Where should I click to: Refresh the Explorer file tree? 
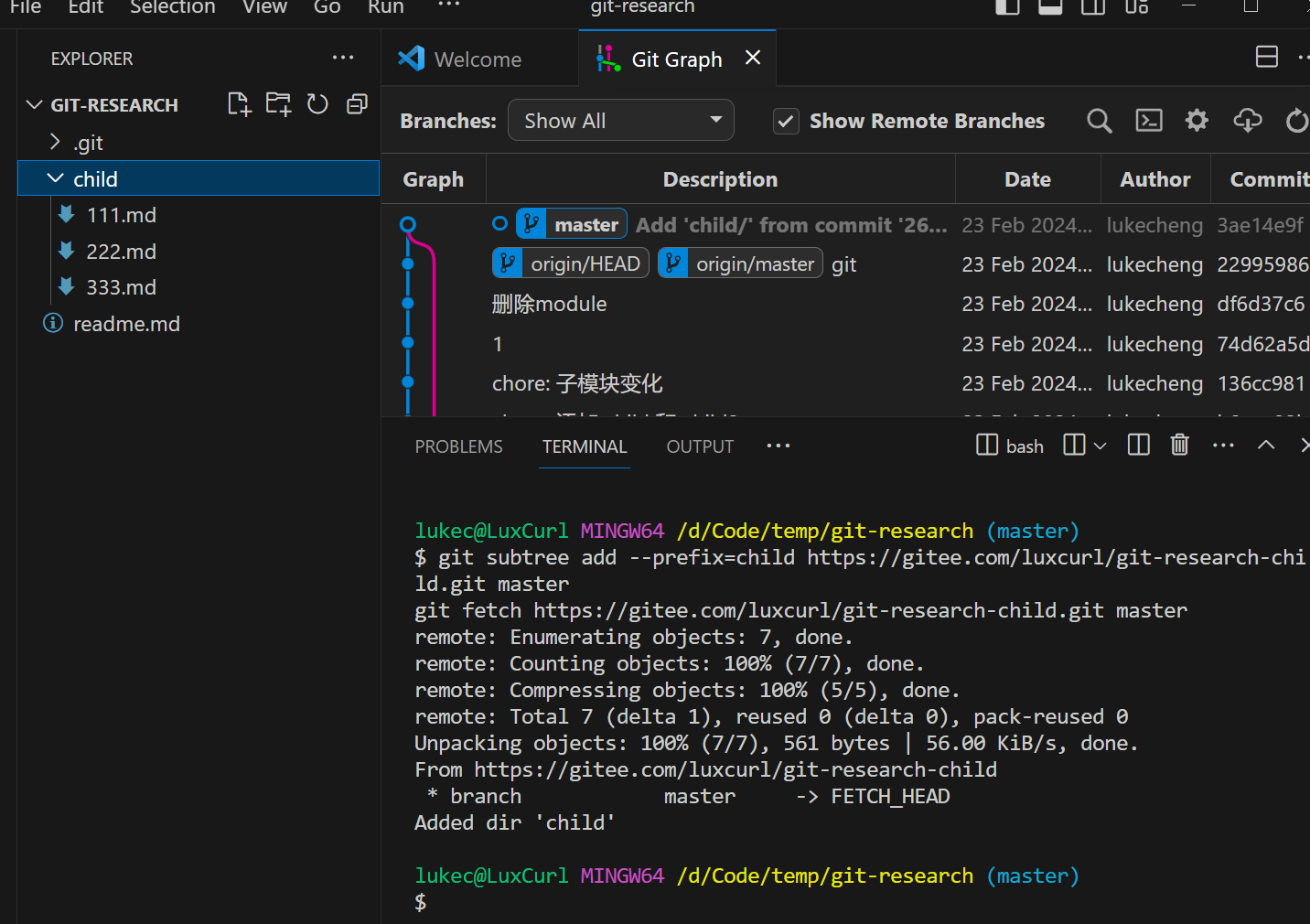click(317, 104)
